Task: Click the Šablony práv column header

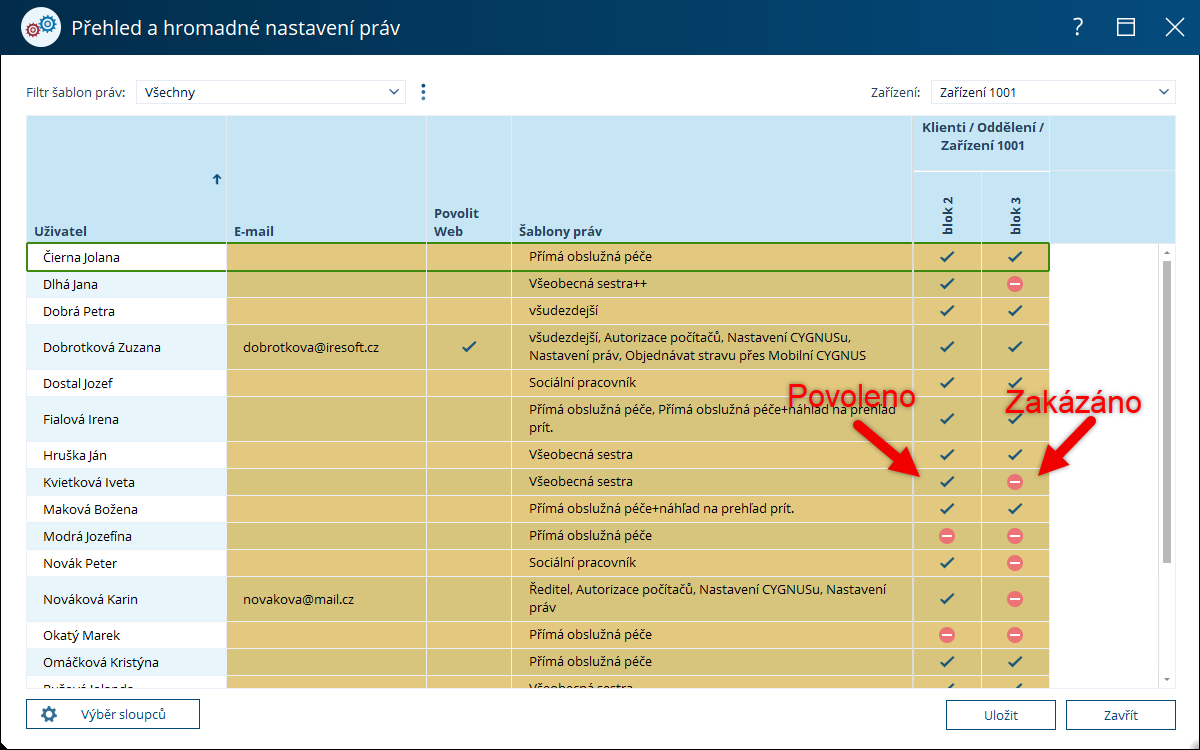Action: [712, 180]
